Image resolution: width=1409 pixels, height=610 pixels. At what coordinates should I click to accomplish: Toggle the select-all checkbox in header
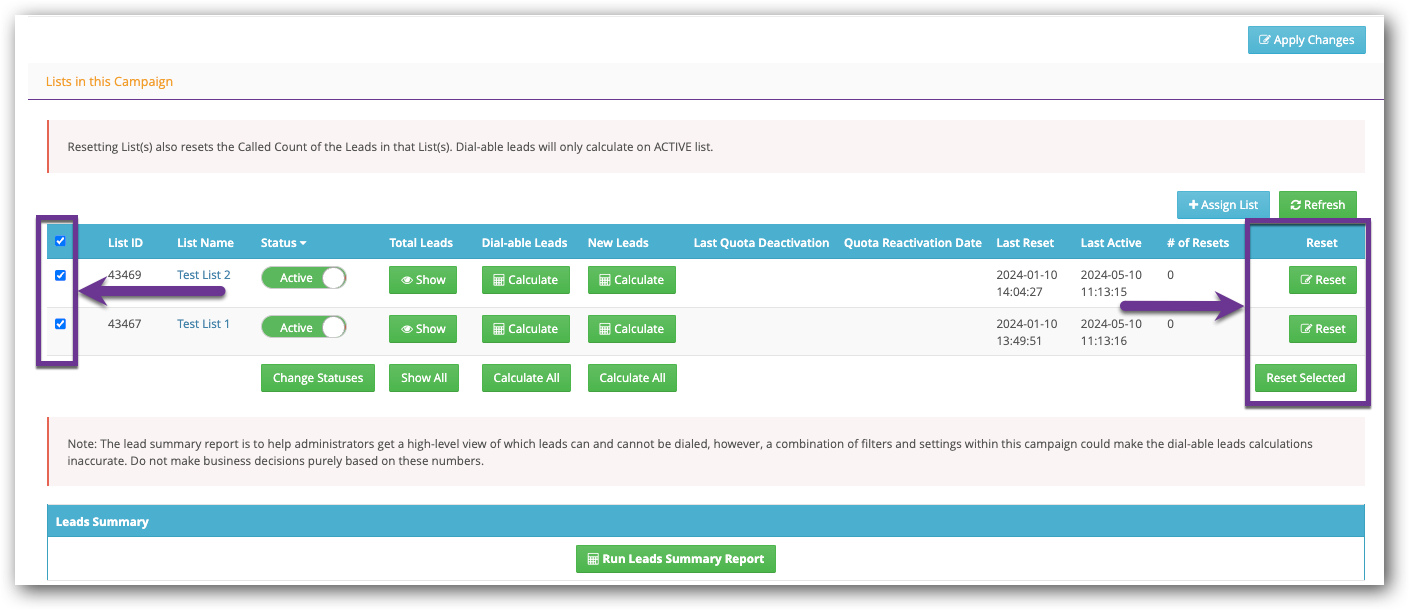[60, 241]
